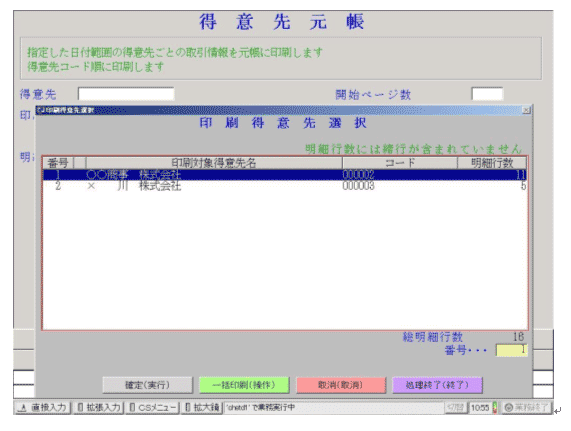Click the 明細行数 column header
The width and height of the screenshot is (571, 431).
(x=492, y=163)
